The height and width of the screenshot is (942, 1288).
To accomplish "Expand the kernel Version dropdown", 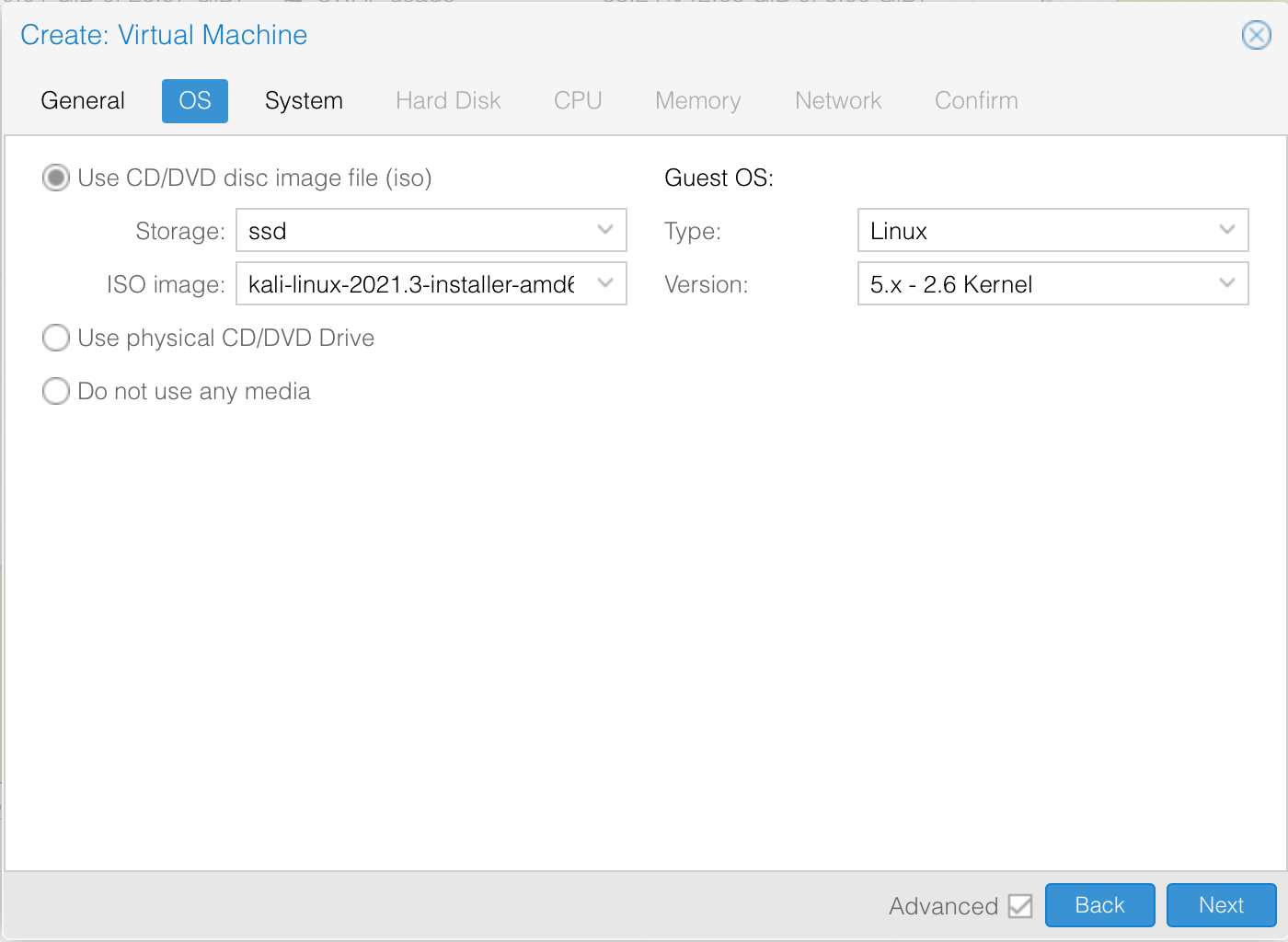I will tap(1226, 283).
